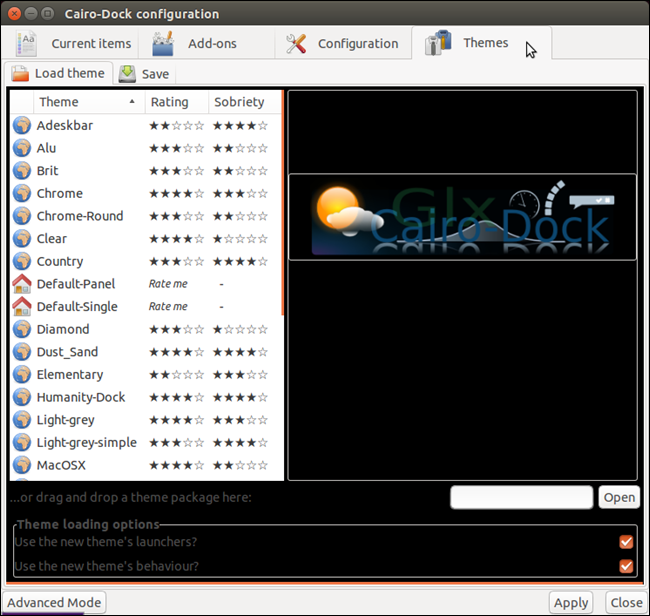Click the Load theme folder icon
The image size is (650, 616).
coord(20,74)
